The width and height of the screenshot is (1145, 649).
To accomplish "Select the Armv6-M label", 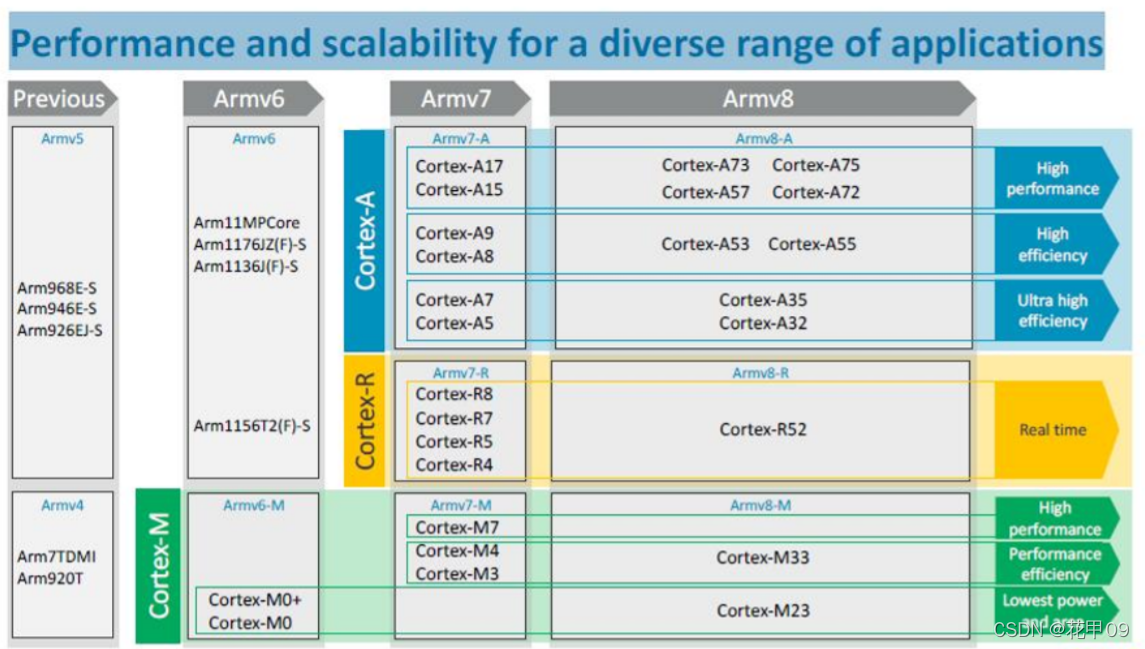I will coord(253,505).
